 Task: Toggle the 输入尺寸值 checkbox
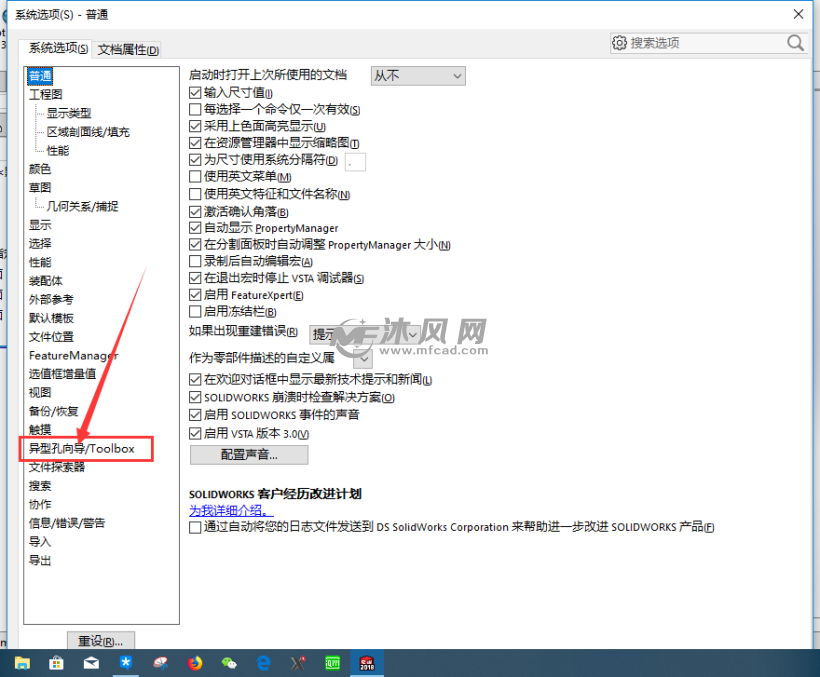[x=195, y=93]
